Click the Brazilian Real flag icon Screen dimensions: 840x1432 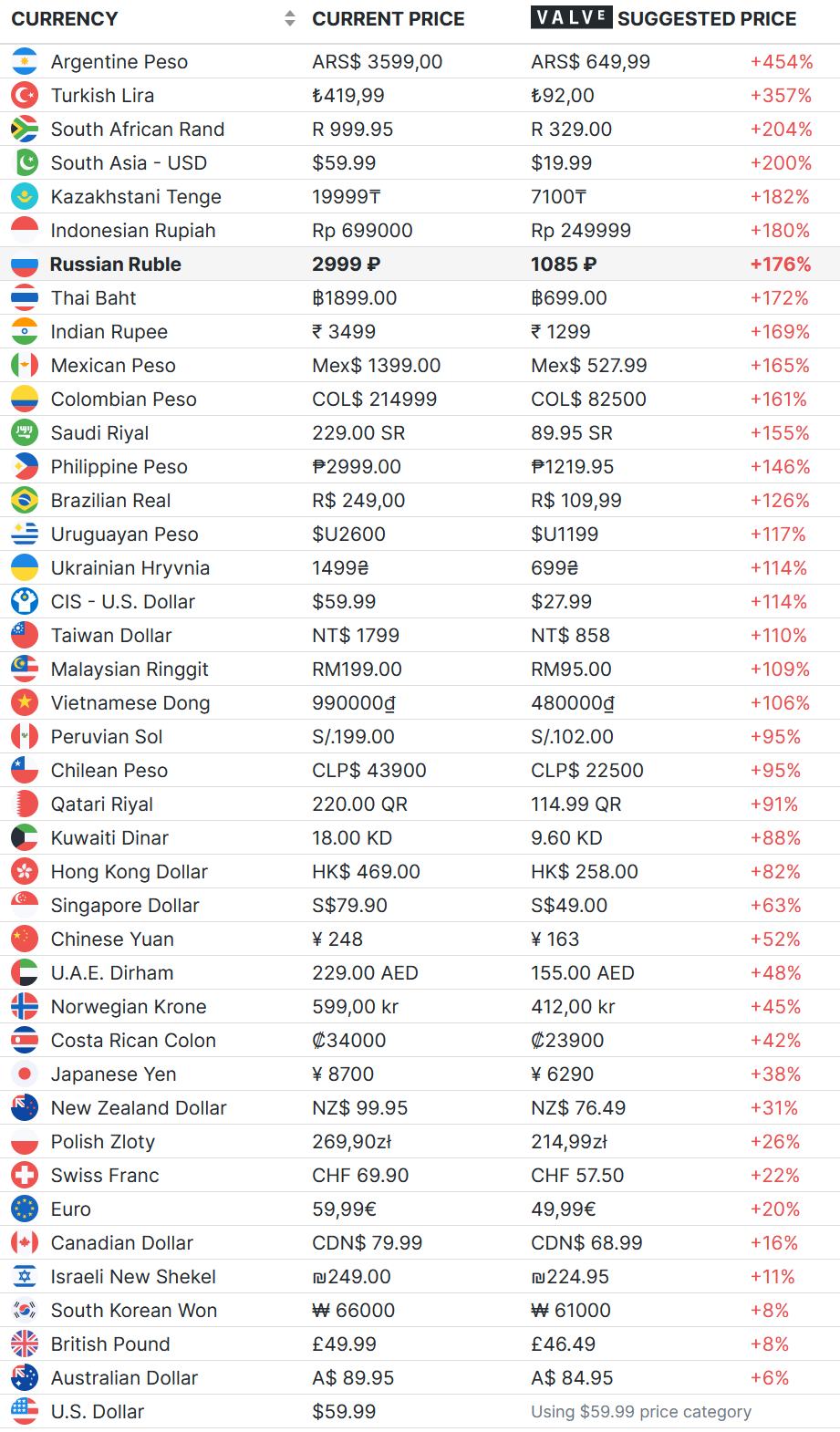(x=25, y=500)
